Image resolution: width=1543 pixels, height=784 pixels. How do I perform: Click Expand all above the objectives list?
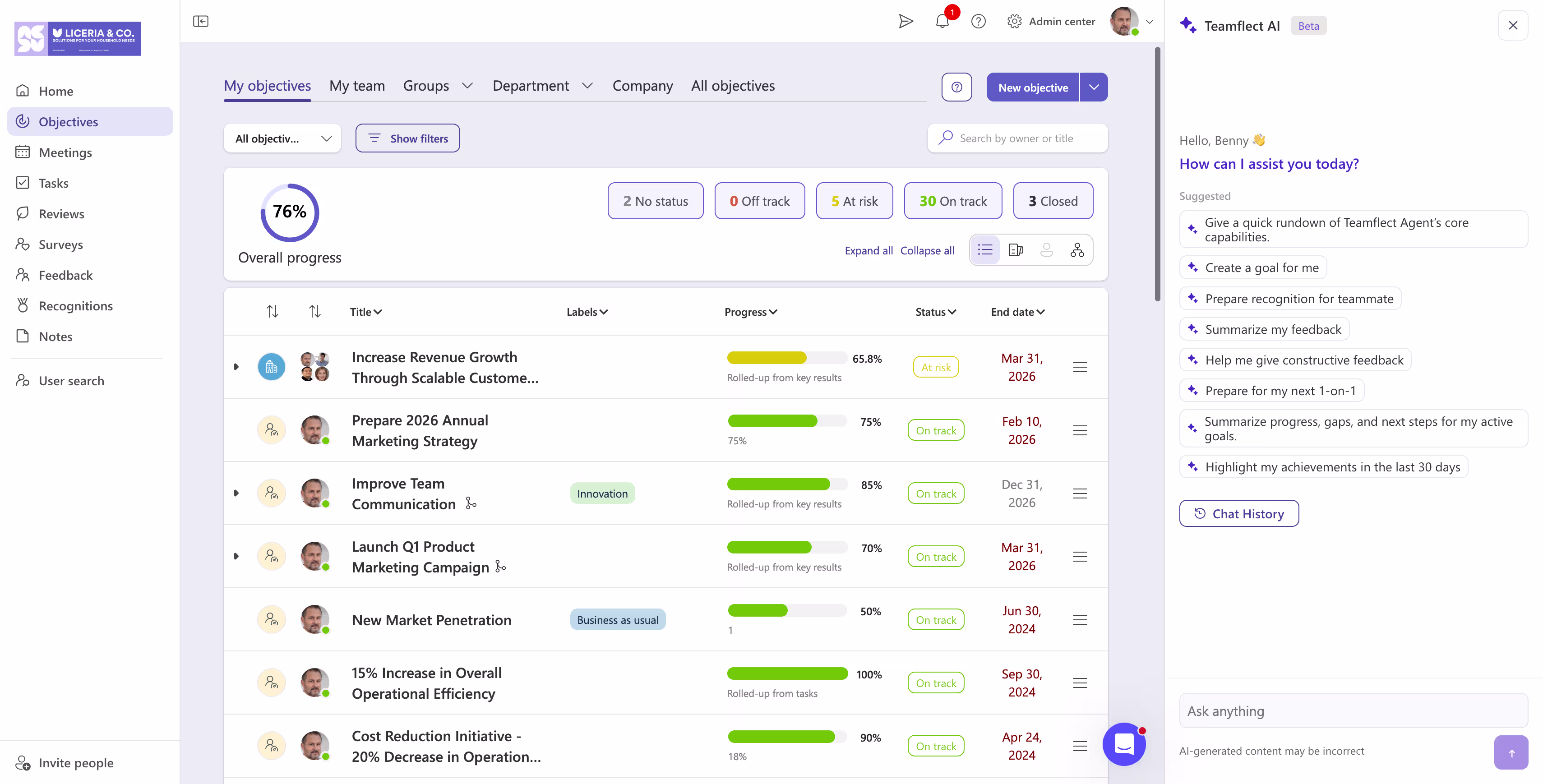coord(869,250)
